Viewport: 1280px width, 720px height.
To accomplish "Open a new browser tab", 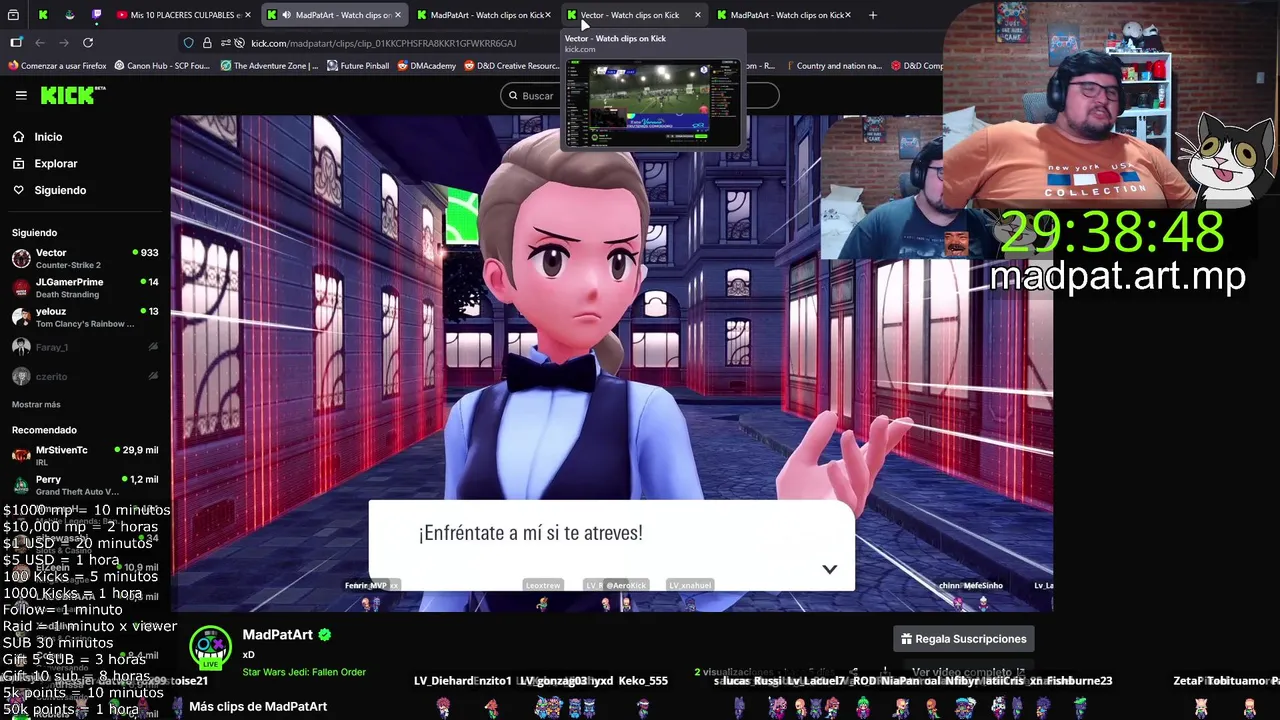I will 873,15.
